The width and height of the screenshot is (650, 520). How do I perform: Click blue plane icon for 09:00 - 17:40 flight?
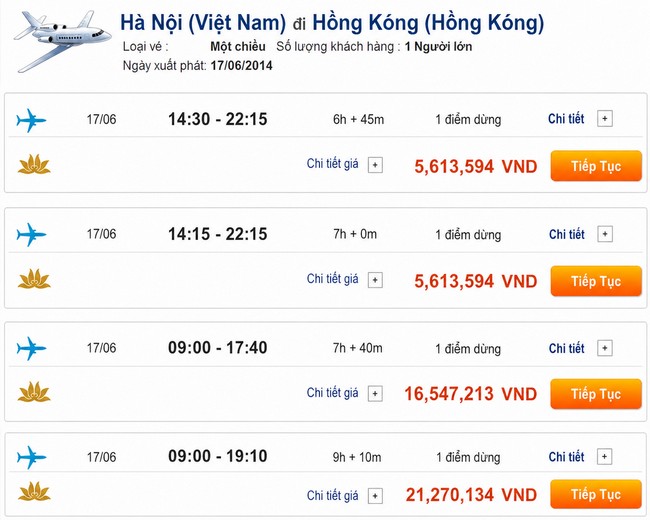[x=31, y=348]
